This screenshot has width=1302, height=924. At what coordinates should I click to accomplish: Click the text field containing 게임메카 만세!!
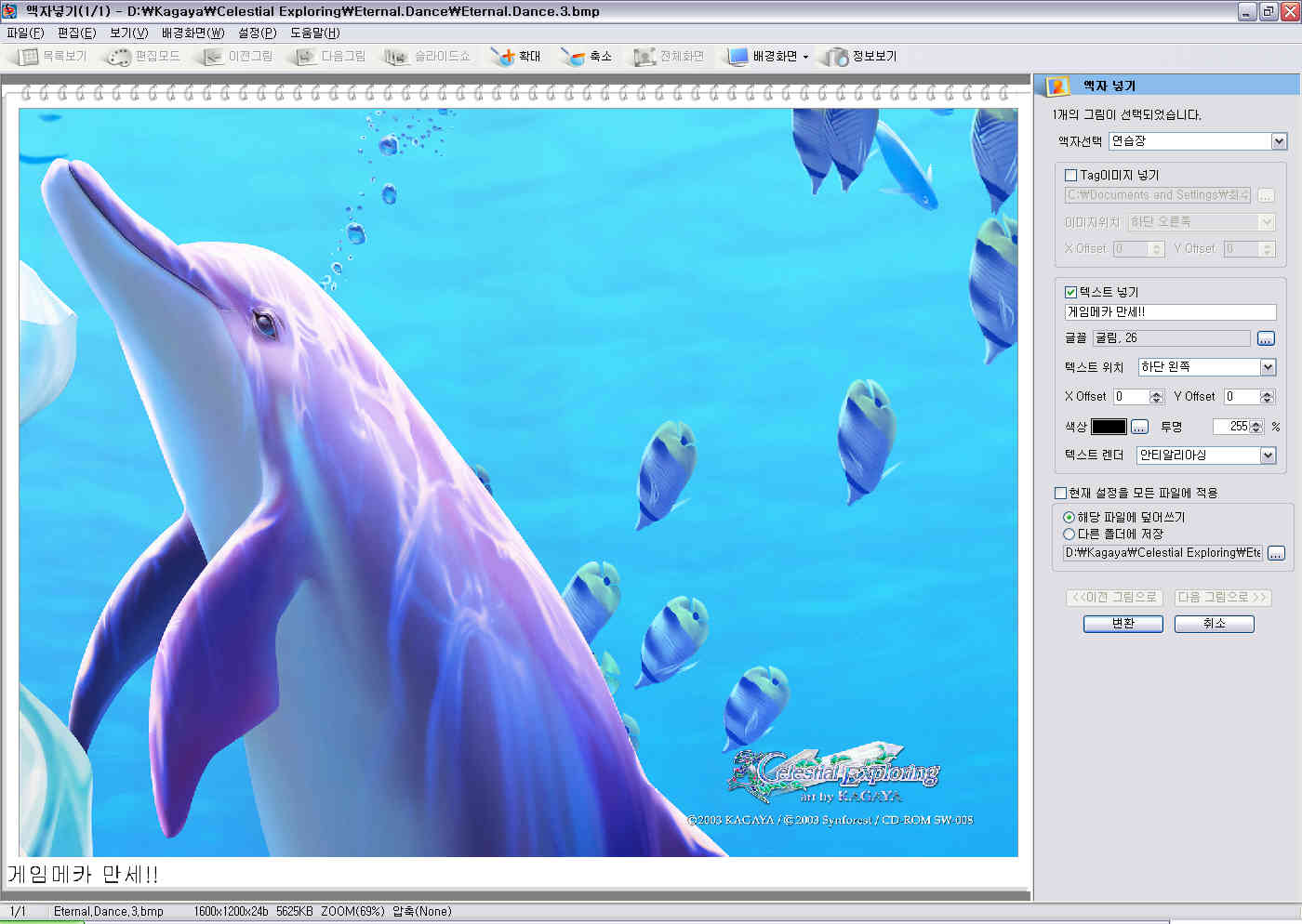pos(1169,312)
